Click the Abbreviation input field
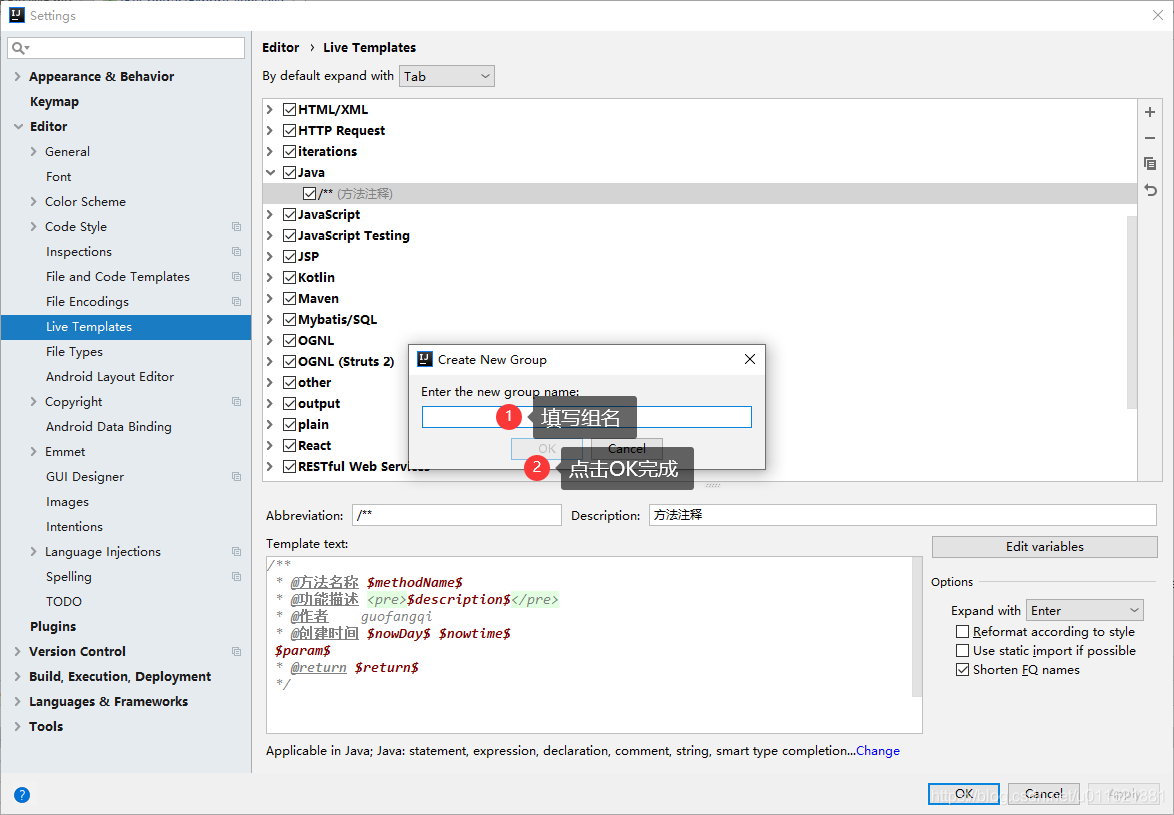The width and height of the screenshot is (1174, 815). [457, 515]
